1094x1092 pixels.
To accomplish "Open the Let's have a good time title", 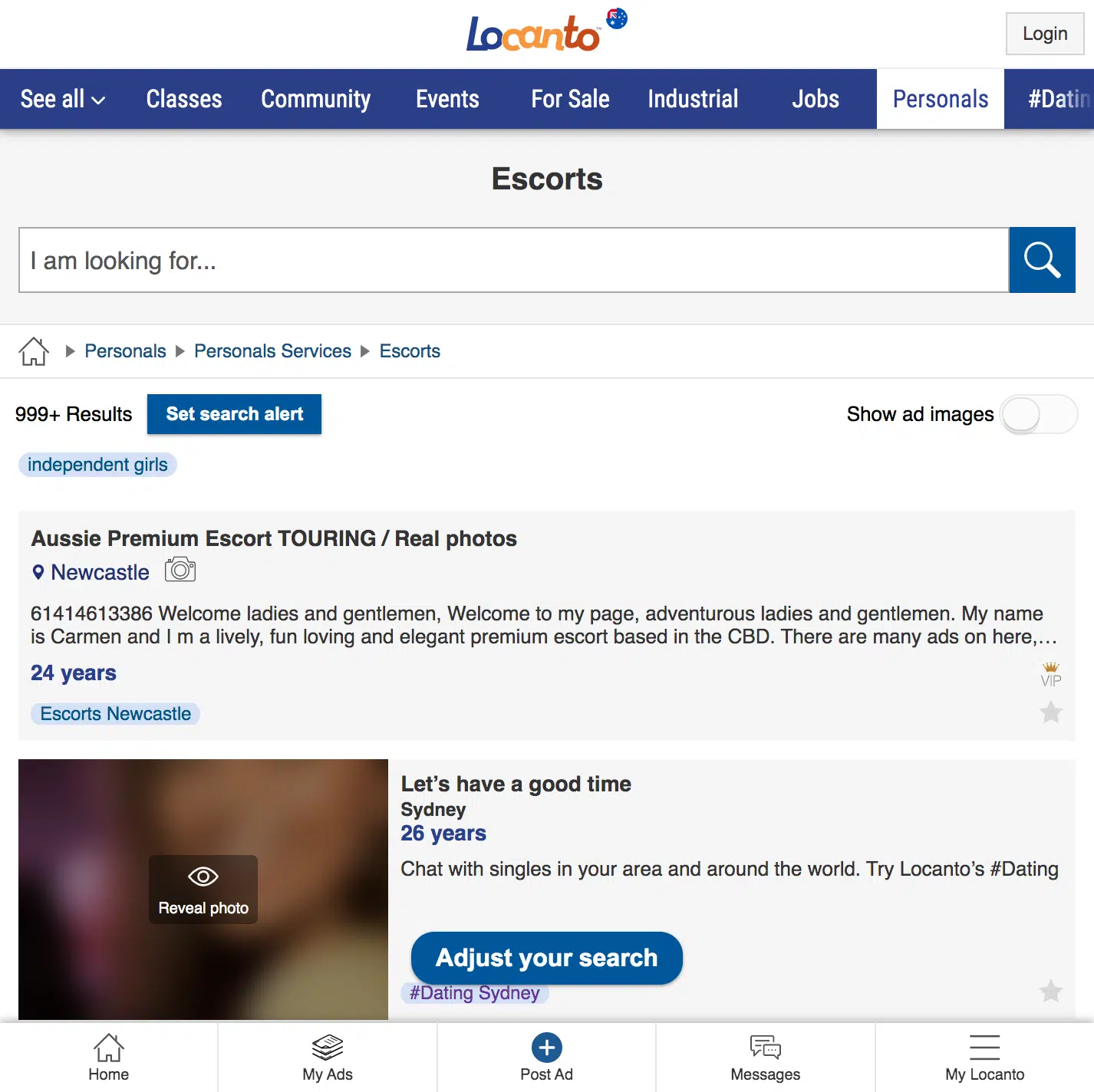I will pyautogui.click(x=516, y=784).
